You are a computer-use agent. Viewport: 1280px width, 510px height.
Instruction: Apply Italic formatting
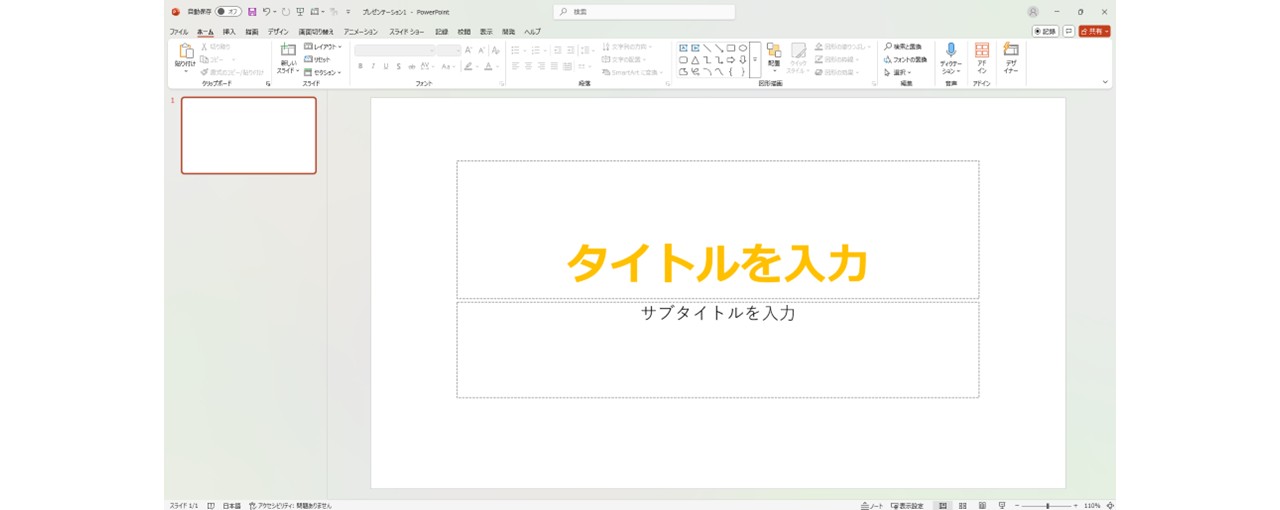pos(373,66)
